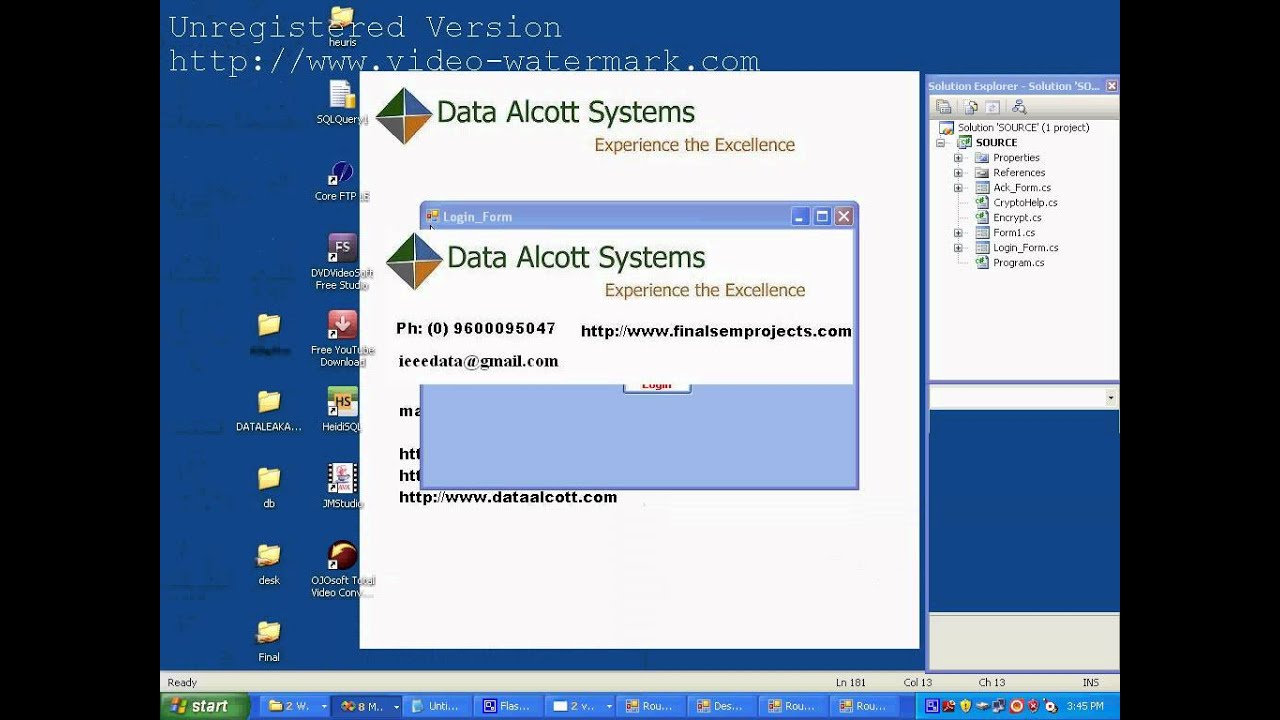Viewport: 1280px width, 720px height.
Task: Click the 3:45 PM system clock
Action: 1085,706
